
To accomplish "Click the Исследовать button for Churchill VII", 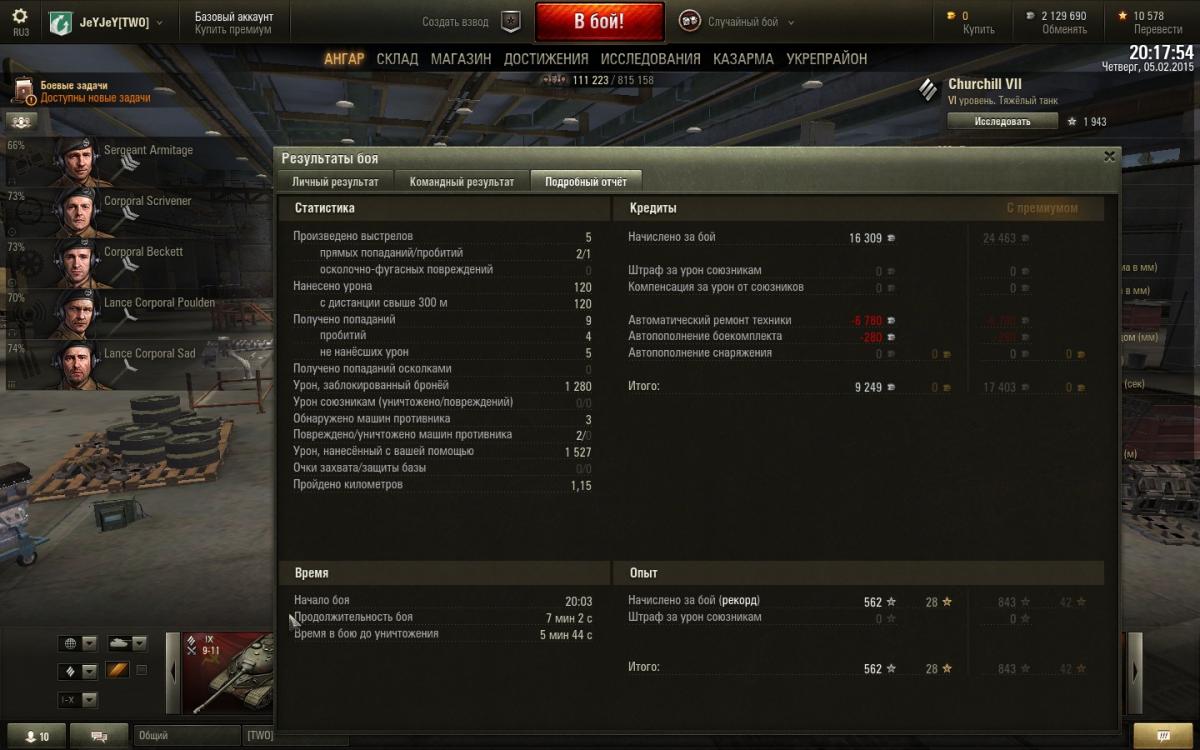I will pyautogui.click(x=1002, y=121).
